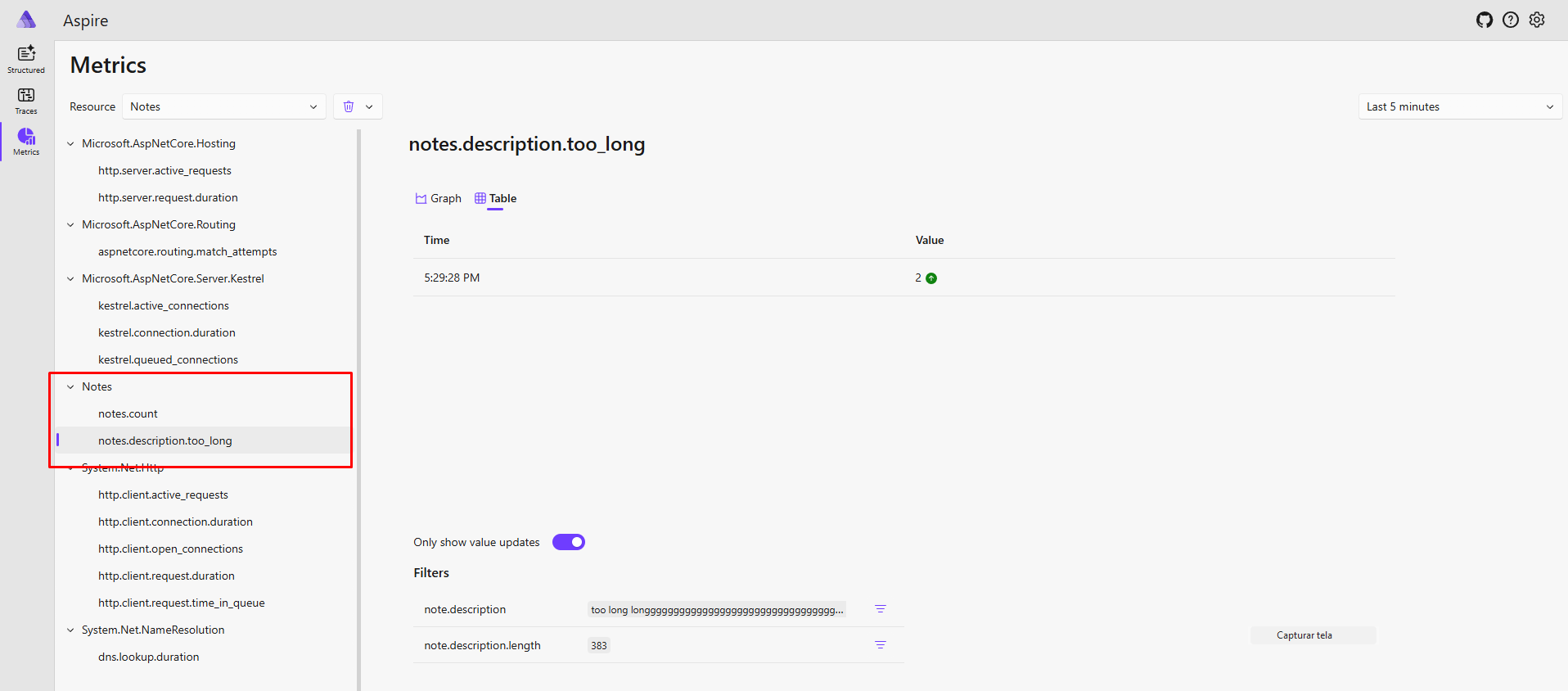This screenshot has height=691, width=1568.
Task: Click the trash remove data icon
Action: coord(349,106)
